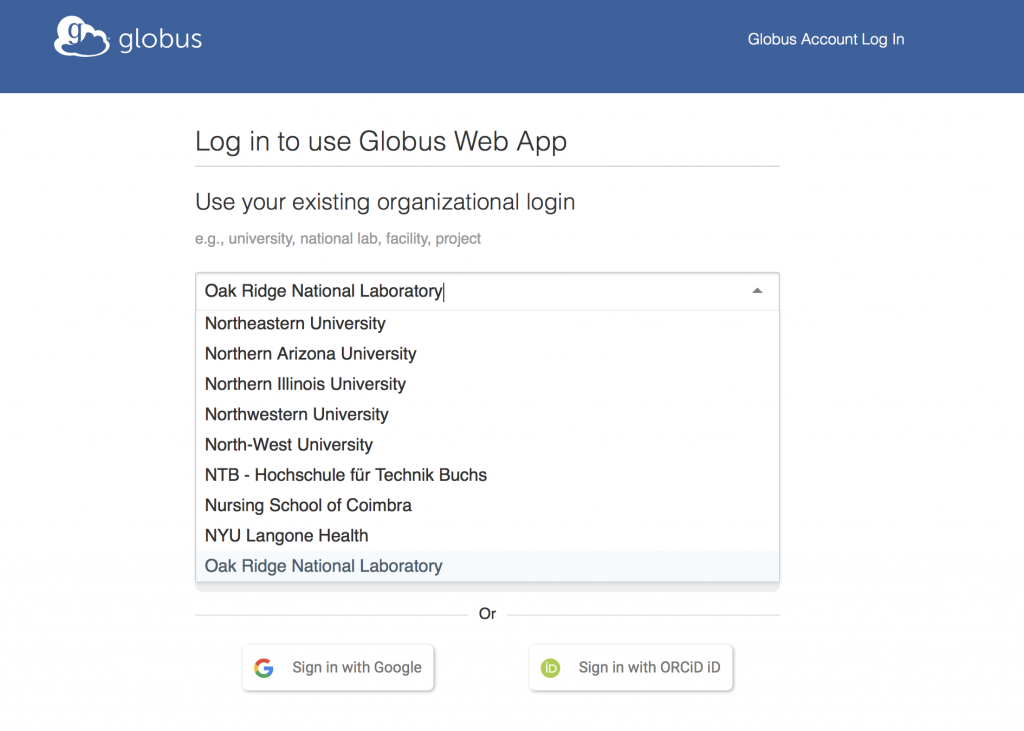
Task: Choose Northern Arizona University option
Action: (310, 354)
